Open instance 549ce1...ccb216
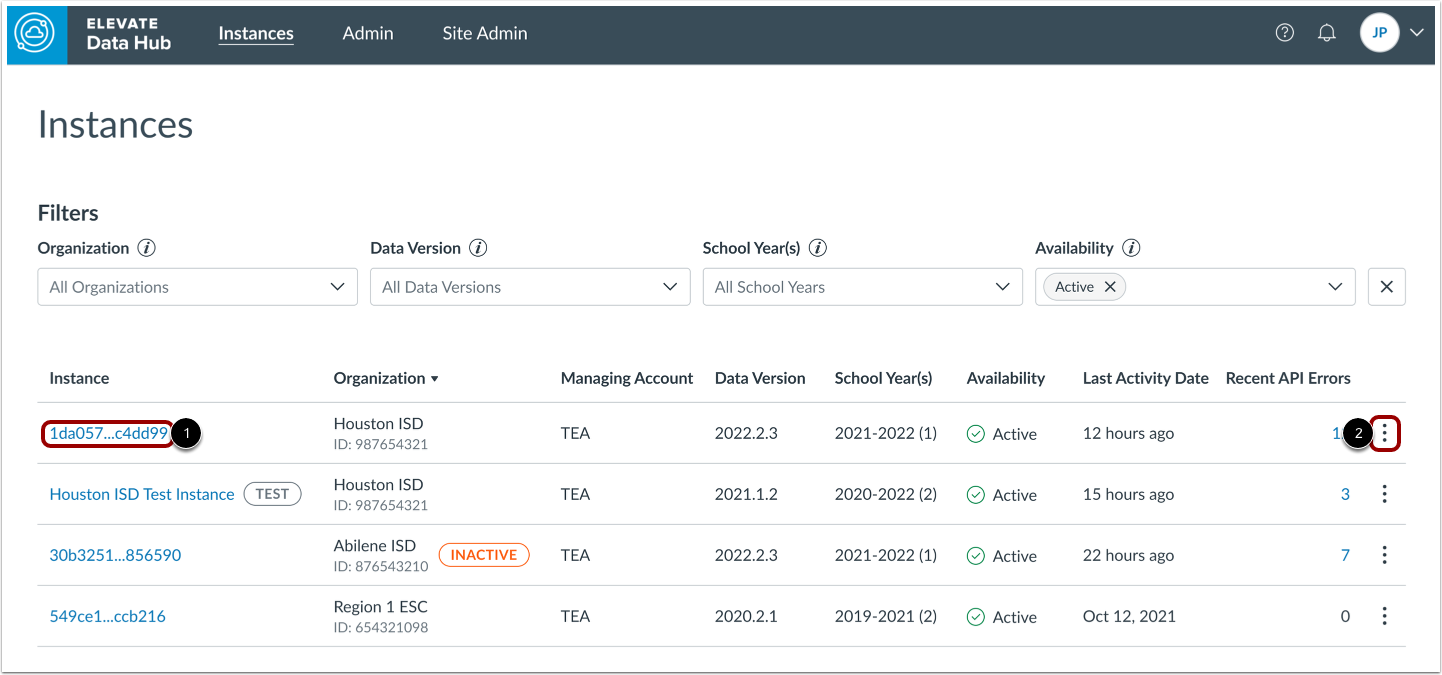 click(108, 616)
